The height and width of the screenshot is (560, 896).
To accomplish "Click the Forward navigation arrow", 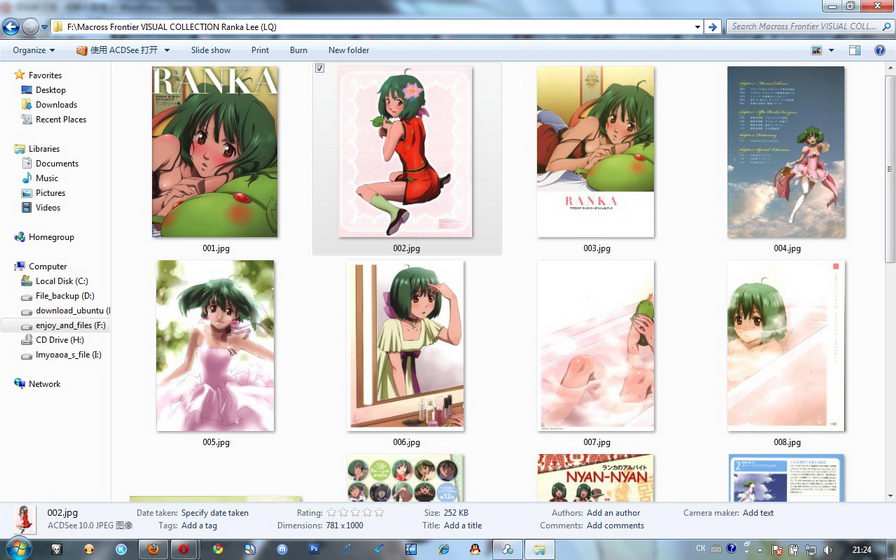I will (30, 26).
